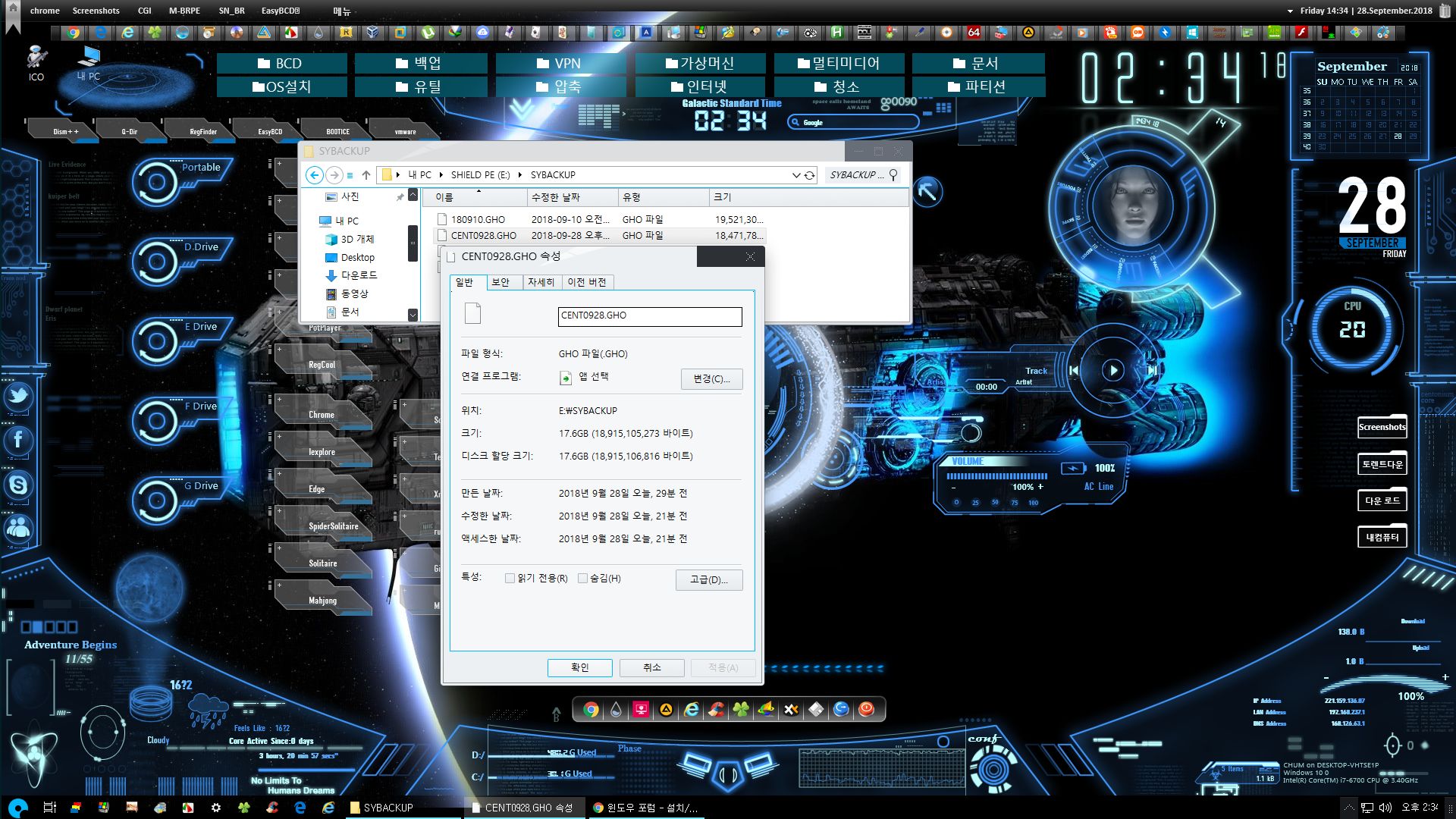
Task: Launch the green H icon in top bar
Action: (x=836, y=33)
